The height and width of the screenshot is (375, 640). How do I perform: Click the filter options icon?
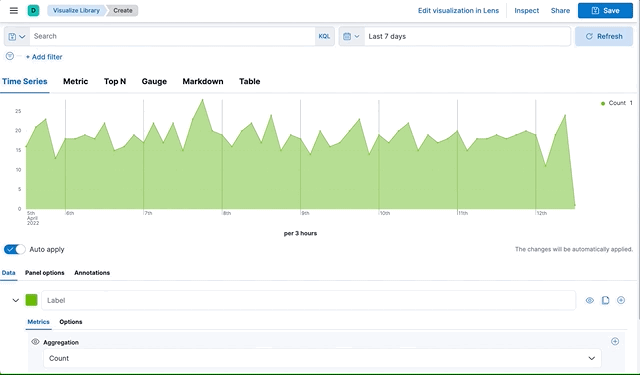(10, 56)
